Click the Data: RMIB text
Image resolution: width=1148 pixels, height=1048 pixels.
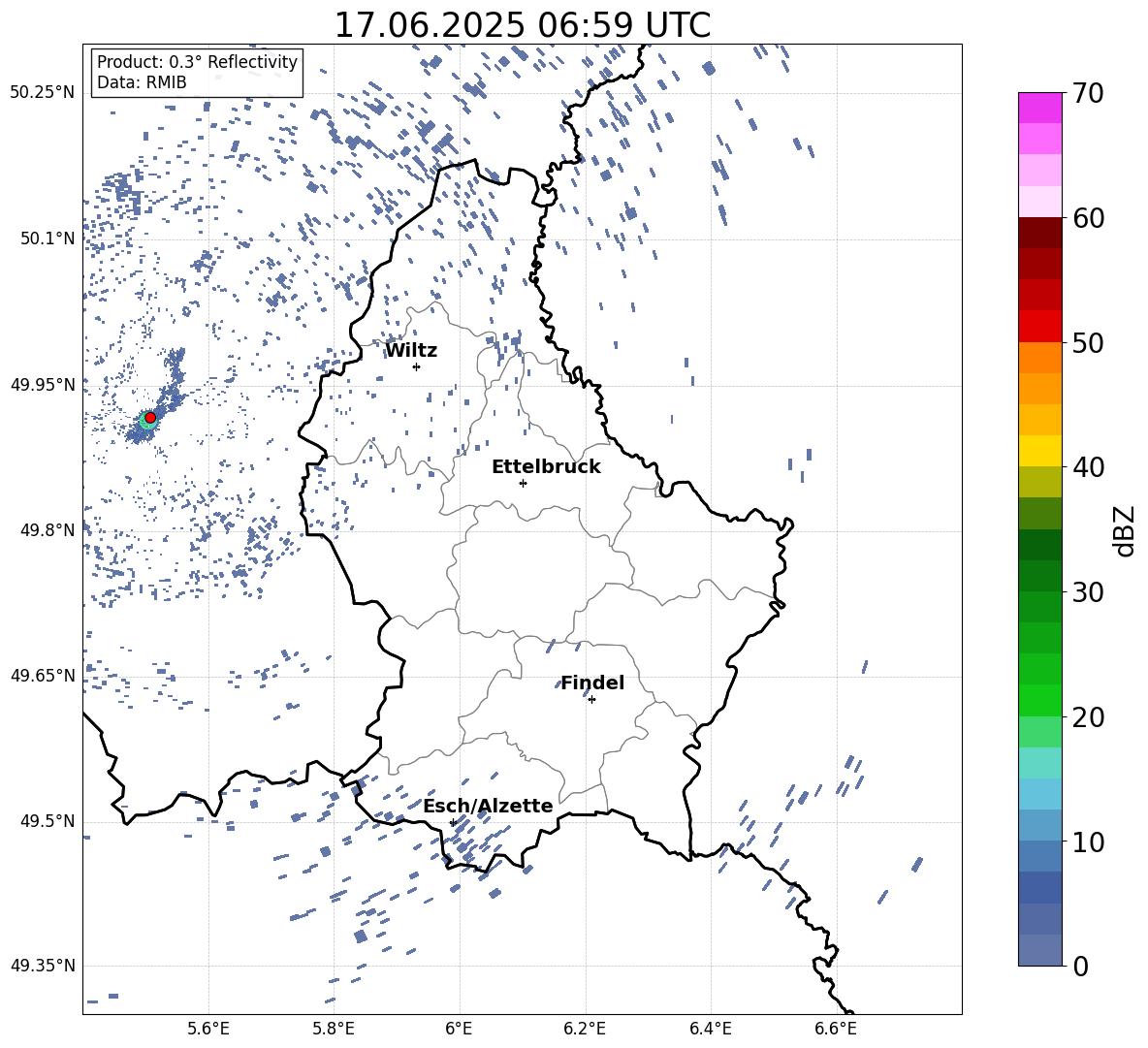click(x=142, y=82)
